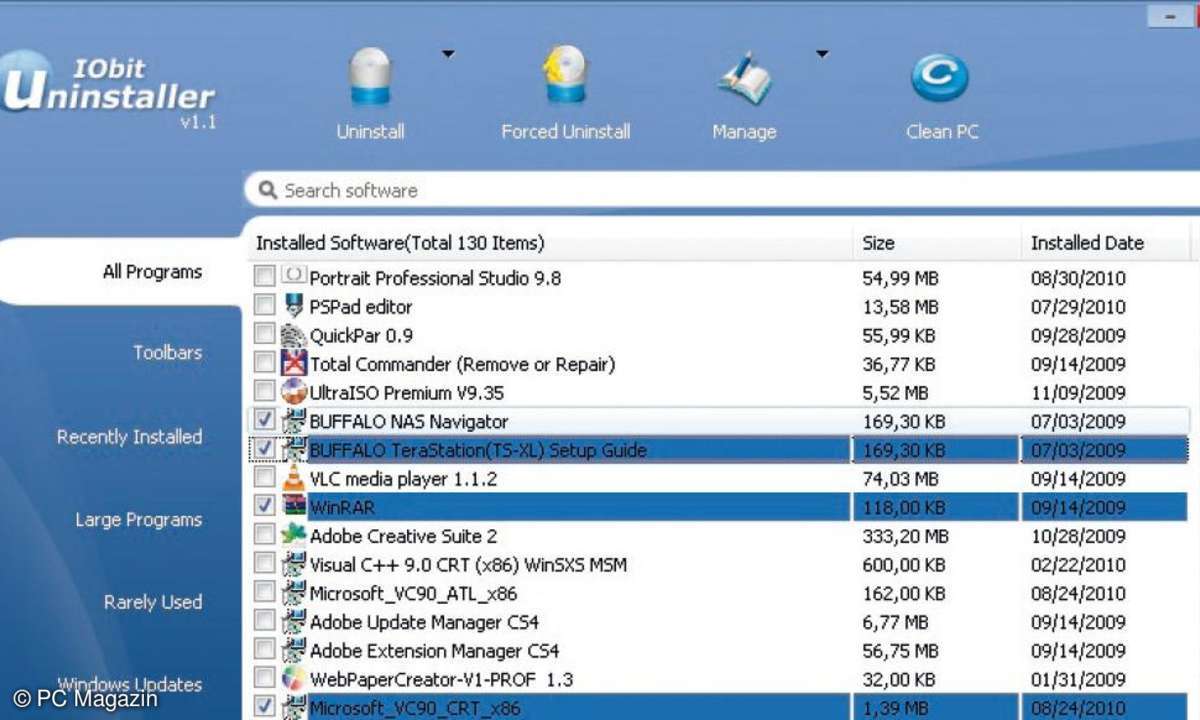Switch to the Toolbars tab
This screenshot has width=1200, height=720.
[168, 353]
